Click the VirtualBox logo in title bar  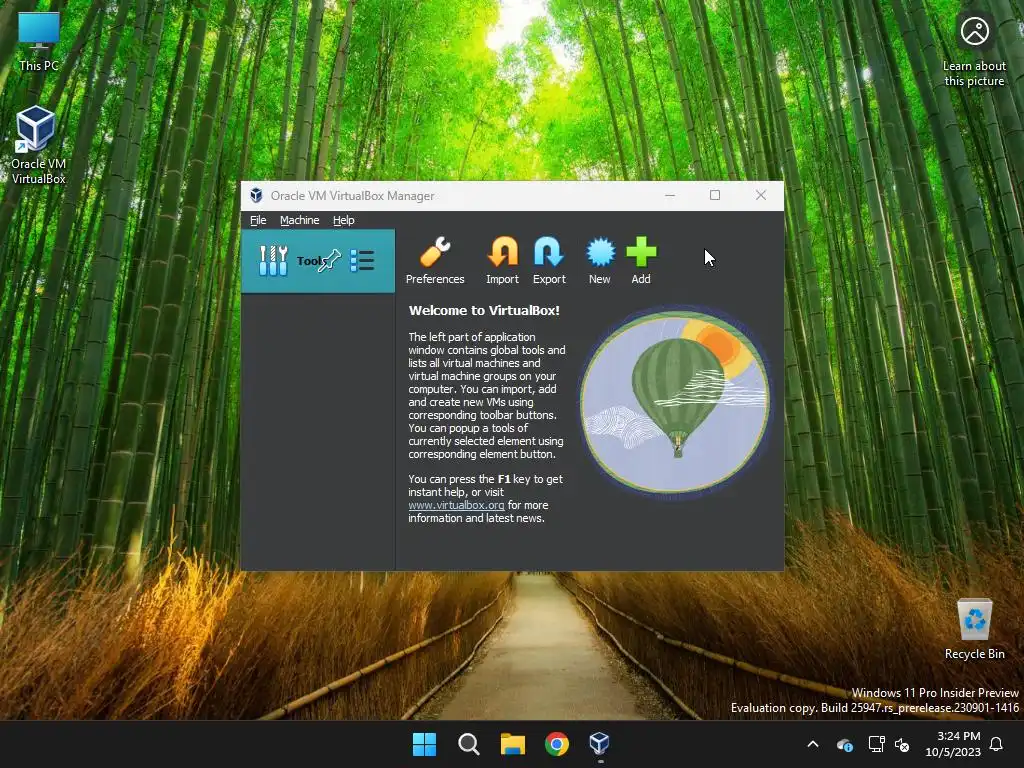tap(257, 195)
